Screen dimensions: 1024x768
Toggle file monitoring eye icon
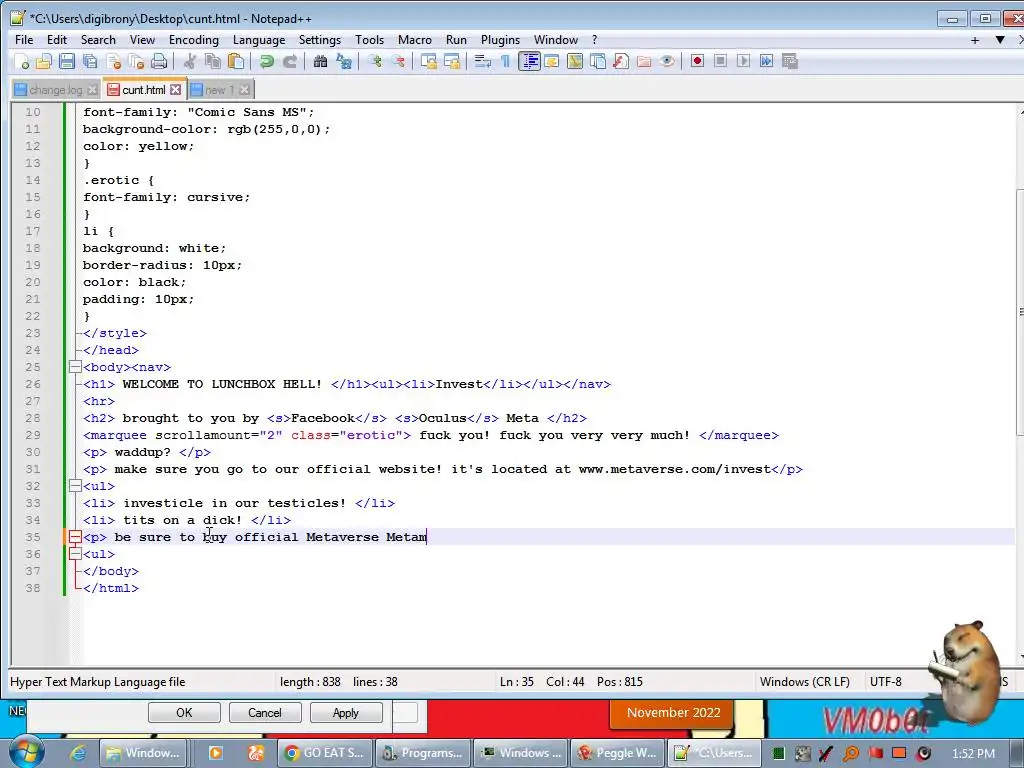667,61
